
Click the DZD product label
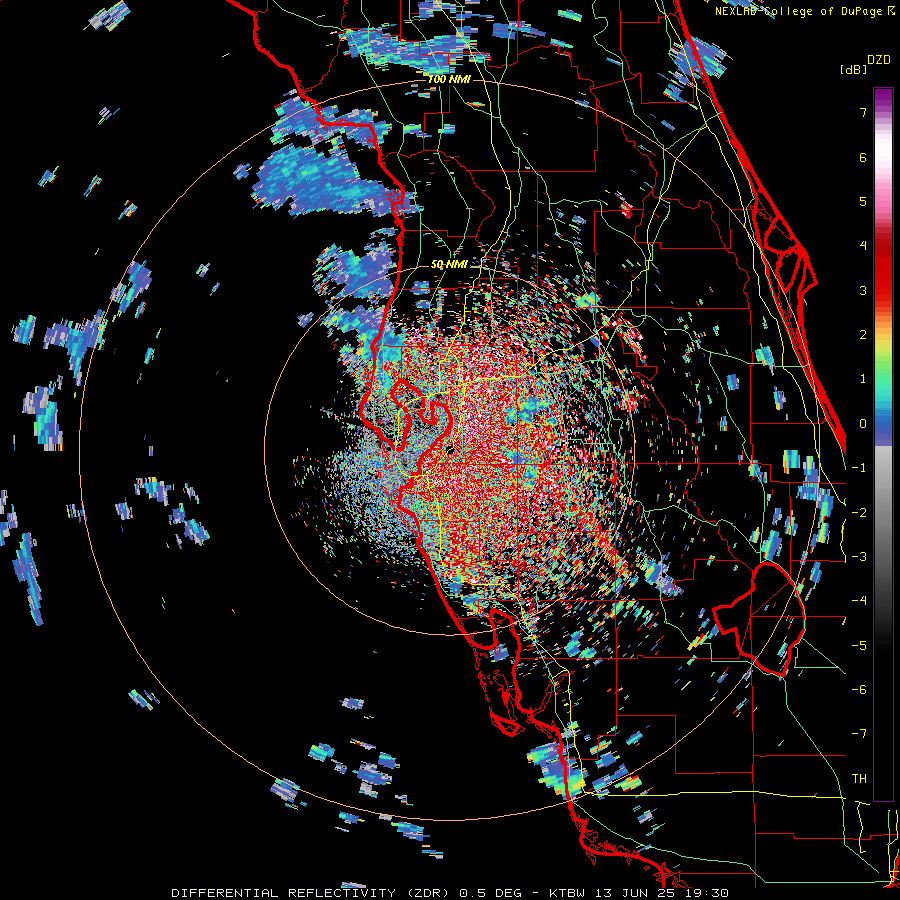879,60
